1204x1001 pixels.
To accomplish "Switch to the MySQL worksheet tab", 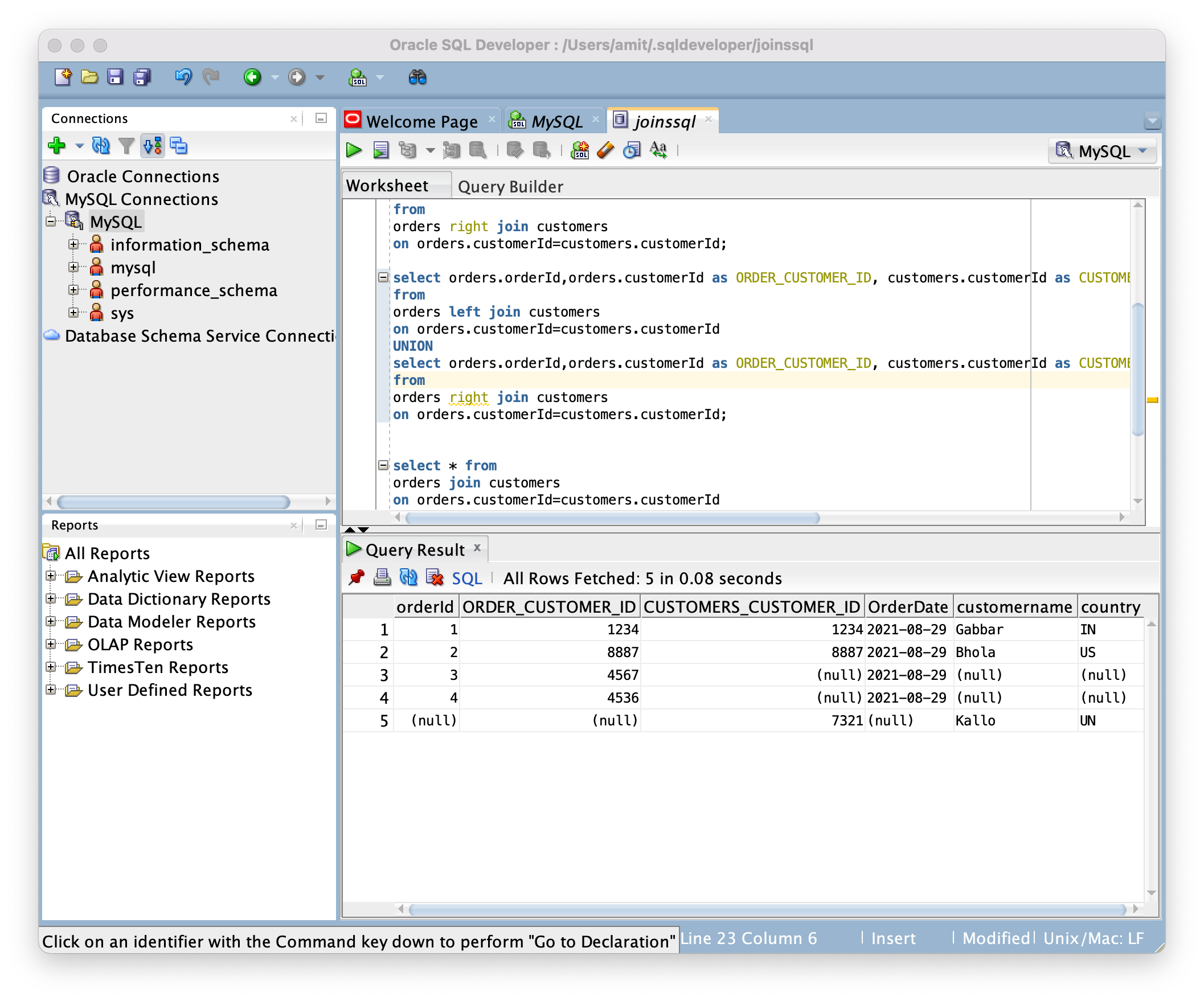I will click(x=555, y=121).
